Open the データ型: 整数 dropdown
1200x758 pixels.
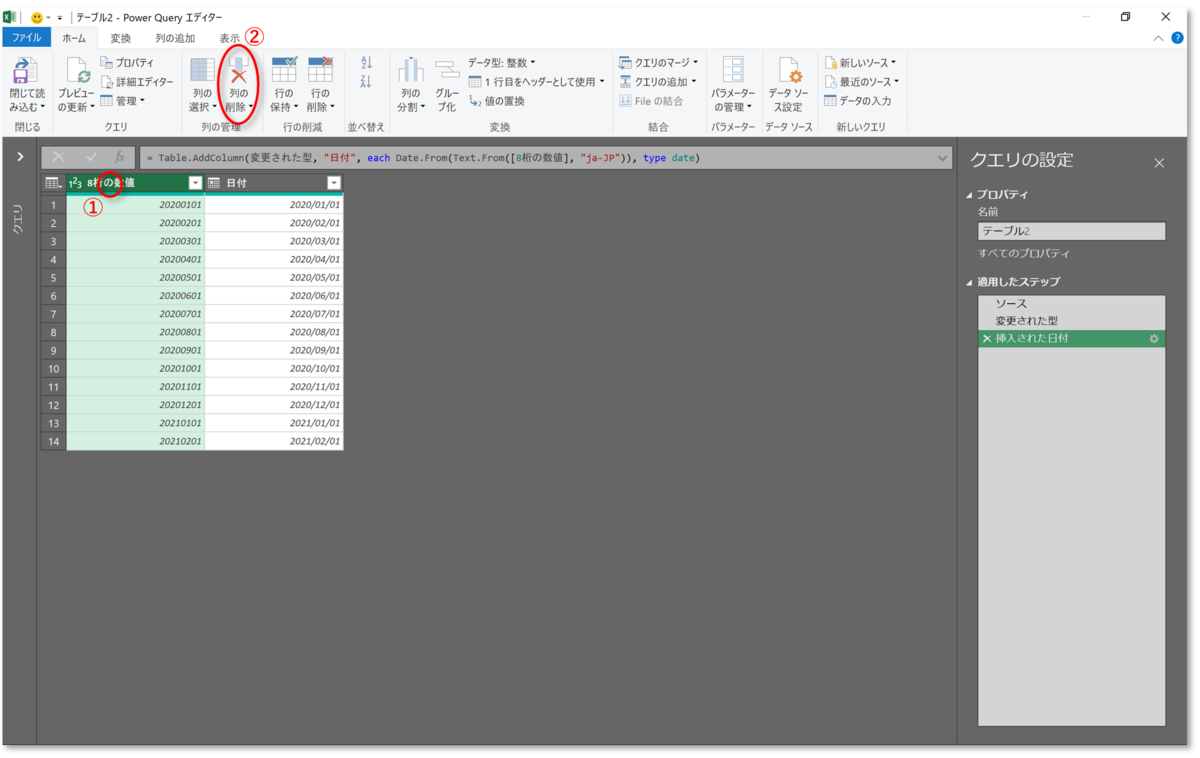(x=502, y=63)
